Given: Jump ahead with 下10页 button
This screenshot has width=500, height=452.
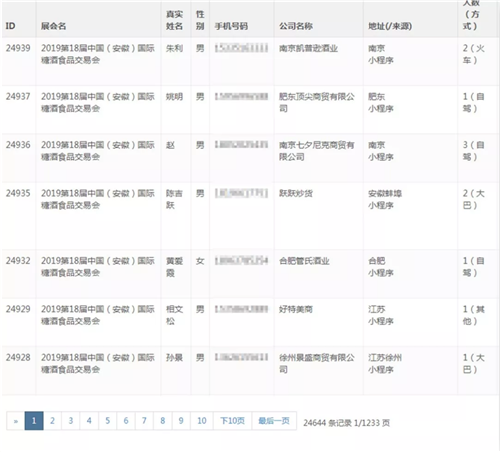Looking at the screenshot, I should point(232,421).
